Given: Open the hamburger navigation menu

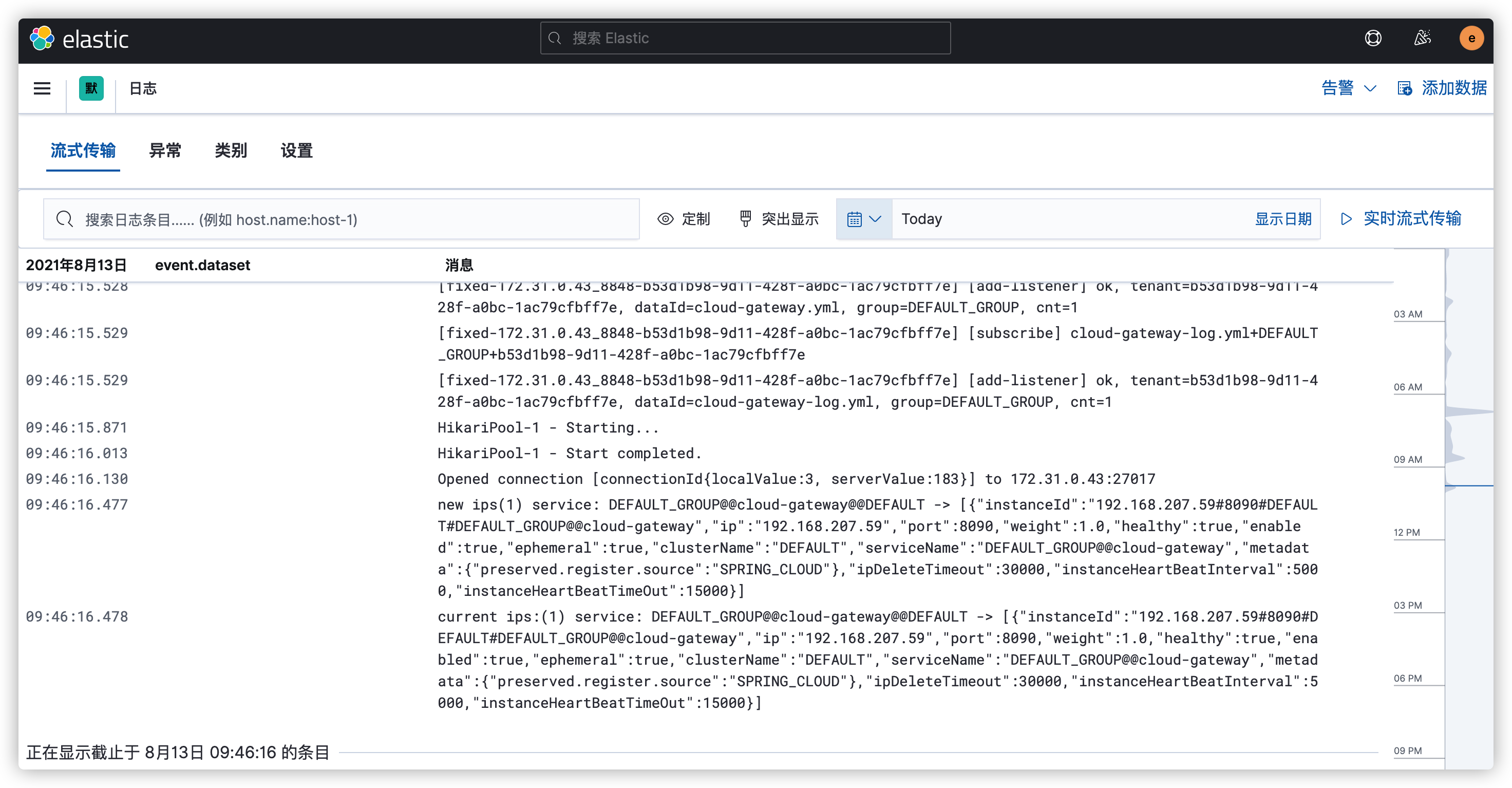Looking at the screenshot, I should pyautogui.click(x=42, y=88).
